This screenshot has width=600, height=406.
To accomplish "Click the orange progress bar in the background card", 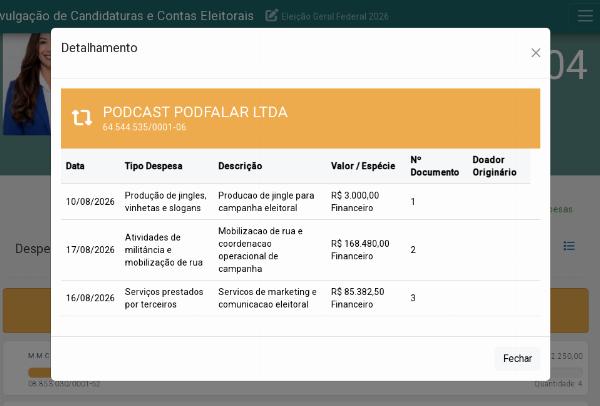I will click(x=39, y=372).
